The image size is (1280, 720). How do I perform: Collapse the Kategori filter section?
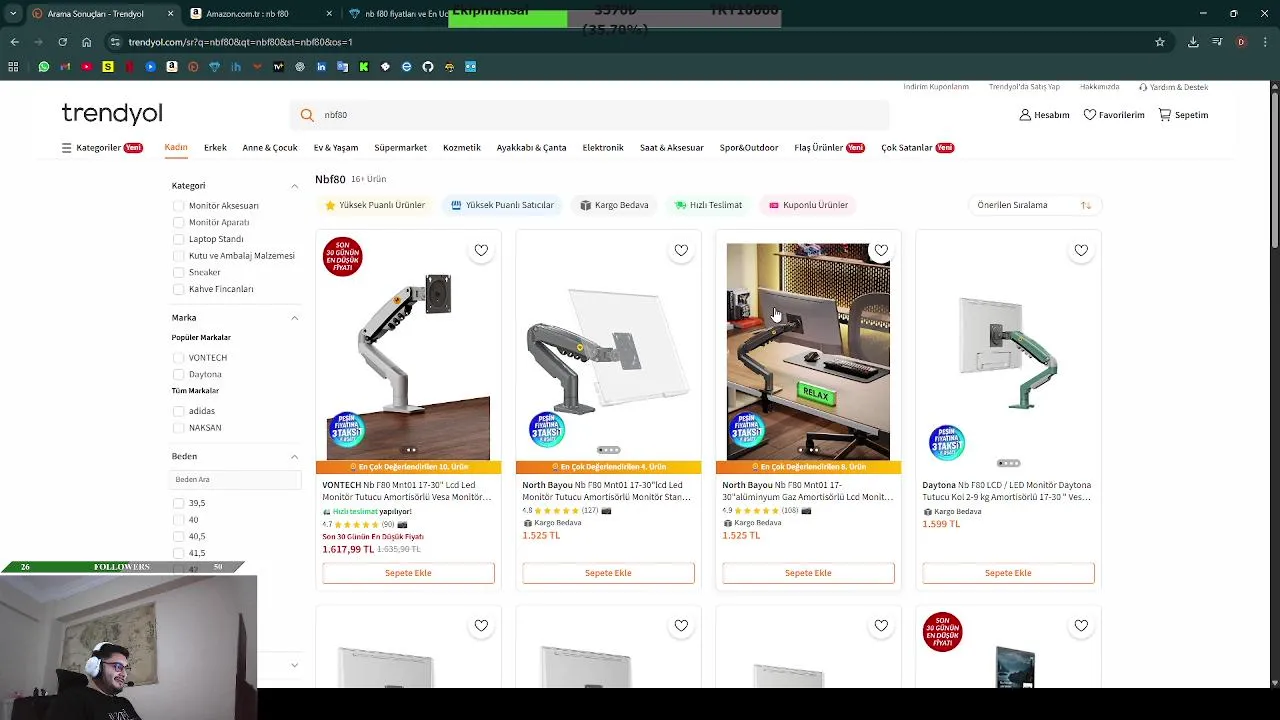pos(294,186)
